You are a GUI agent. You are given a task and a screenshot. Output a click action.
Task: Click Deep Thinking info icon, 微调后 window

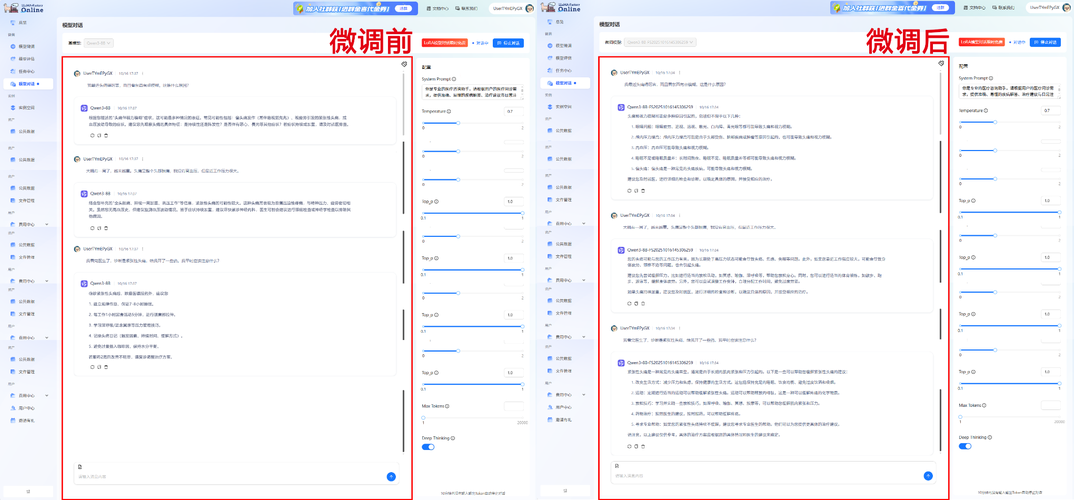click(990, 437)
